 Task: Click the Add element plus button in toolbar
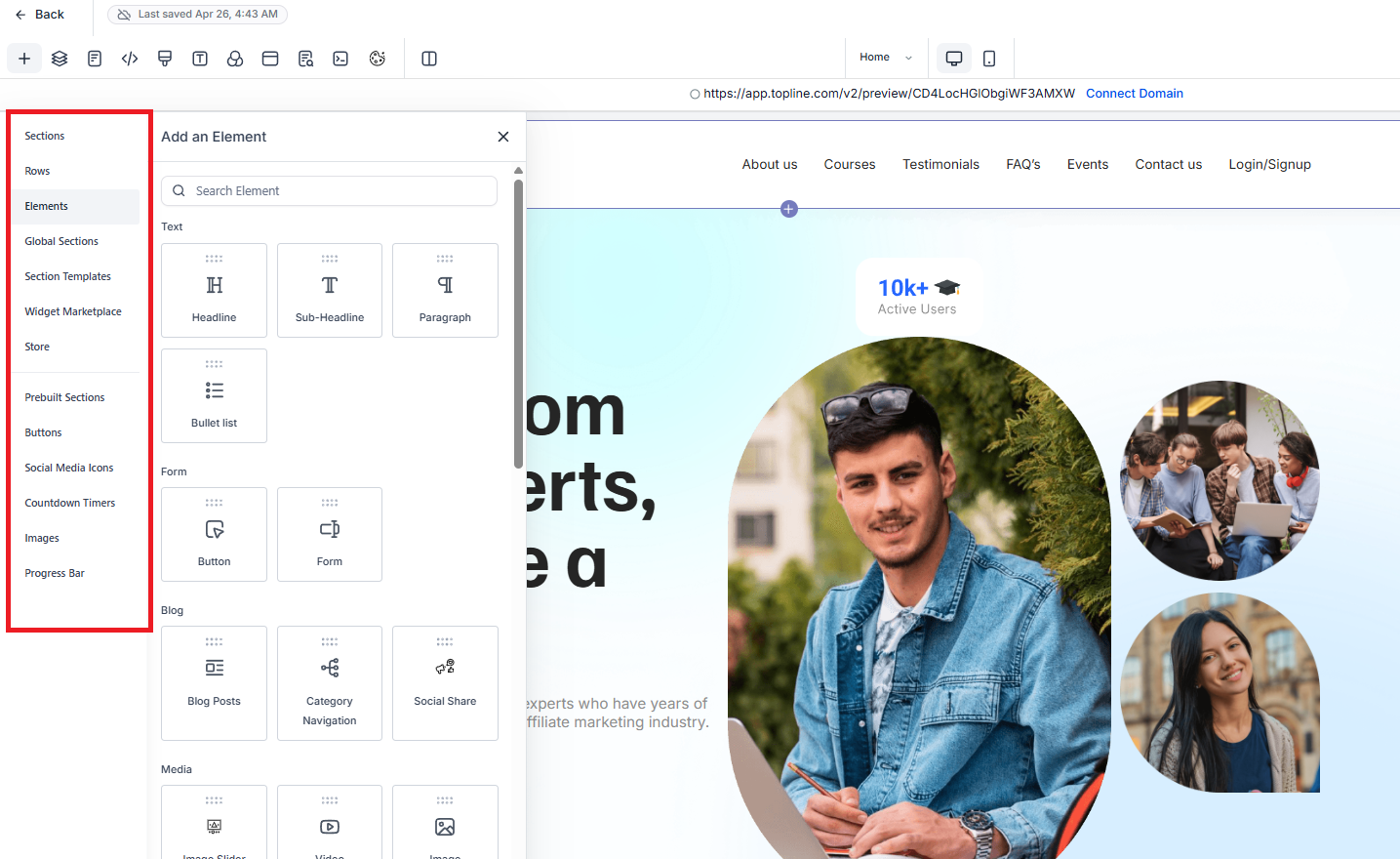[x=24, y=59]
